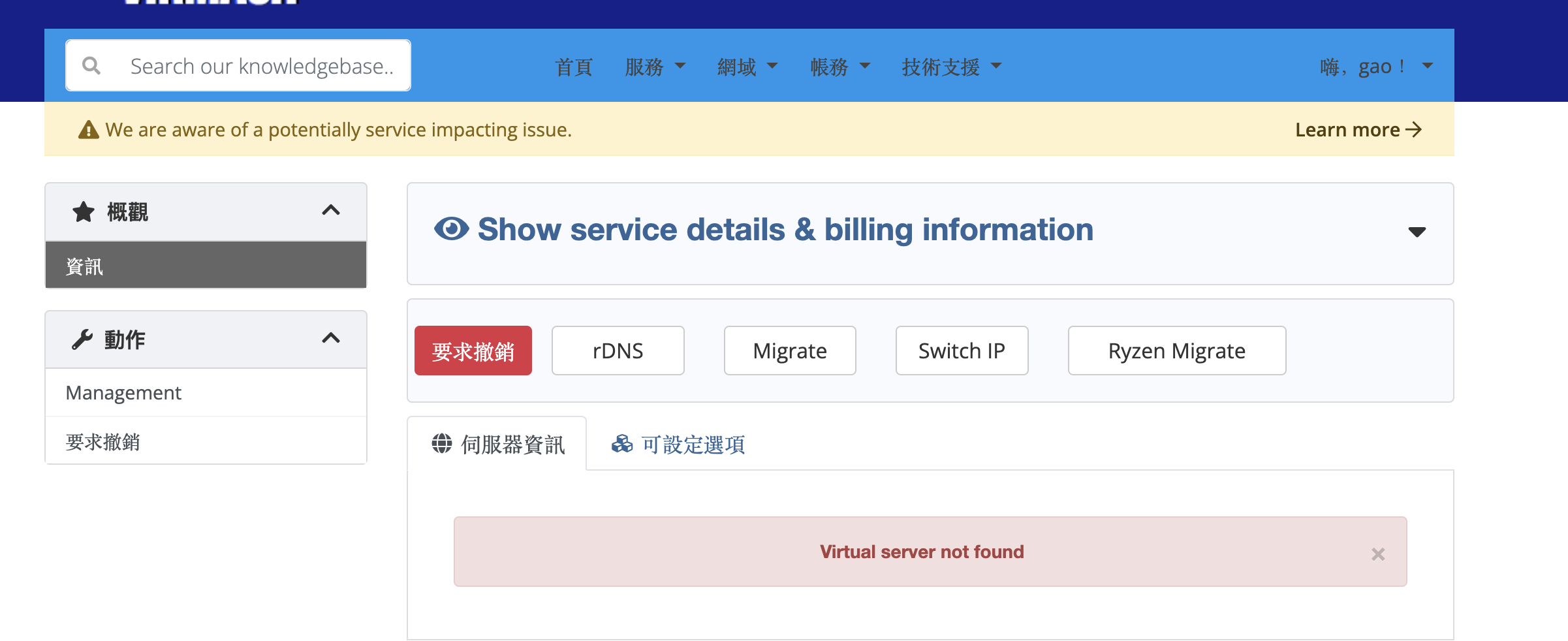Click the globe icon on 伺服器資訊 tab
The height and width of the screenshot is (641, 1568).
[442, 443]
